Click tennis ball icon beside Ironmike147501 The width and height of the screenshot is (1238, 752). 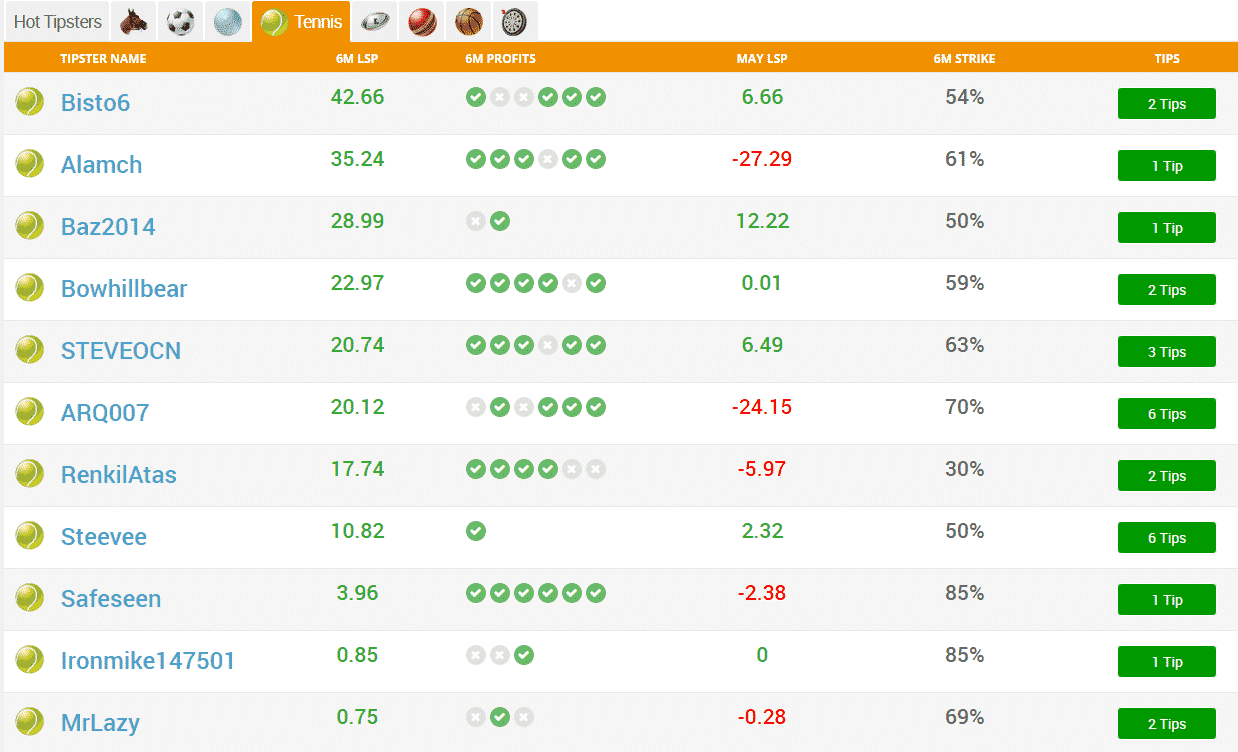(x=30, y=660)
